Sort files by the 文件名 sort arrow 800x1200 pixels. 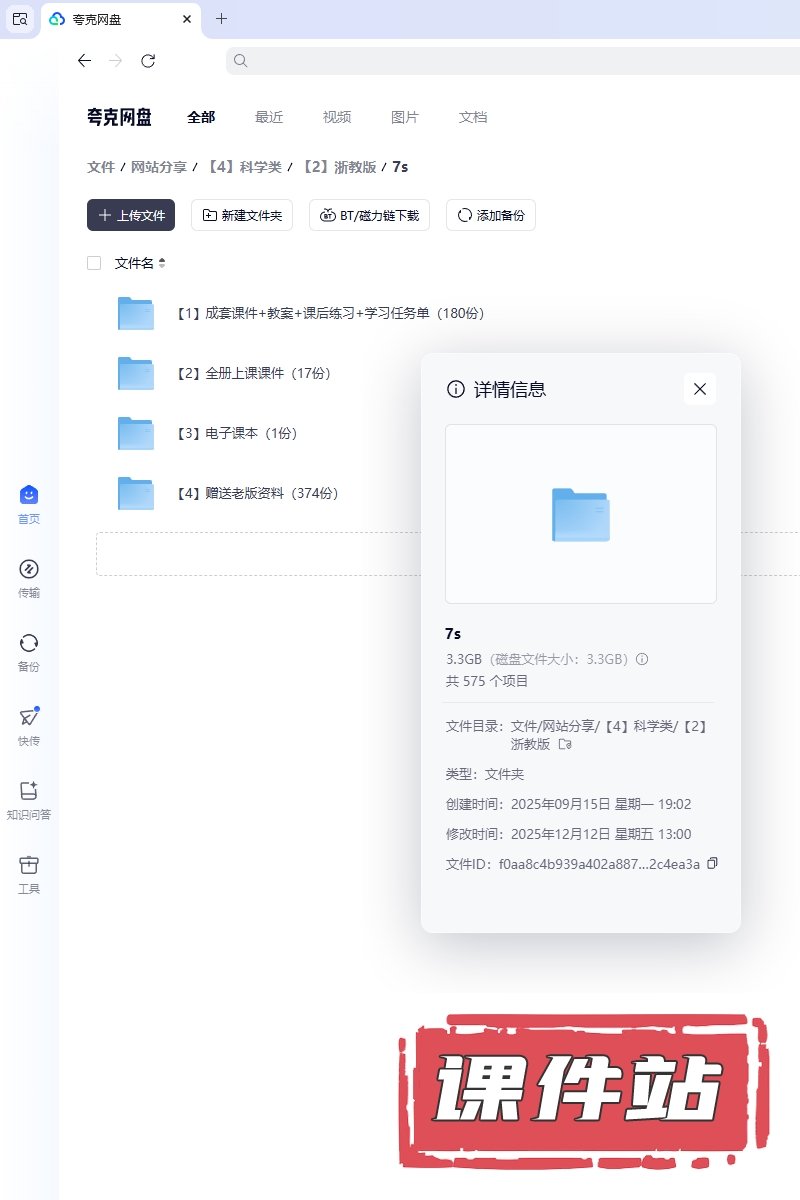162,263
